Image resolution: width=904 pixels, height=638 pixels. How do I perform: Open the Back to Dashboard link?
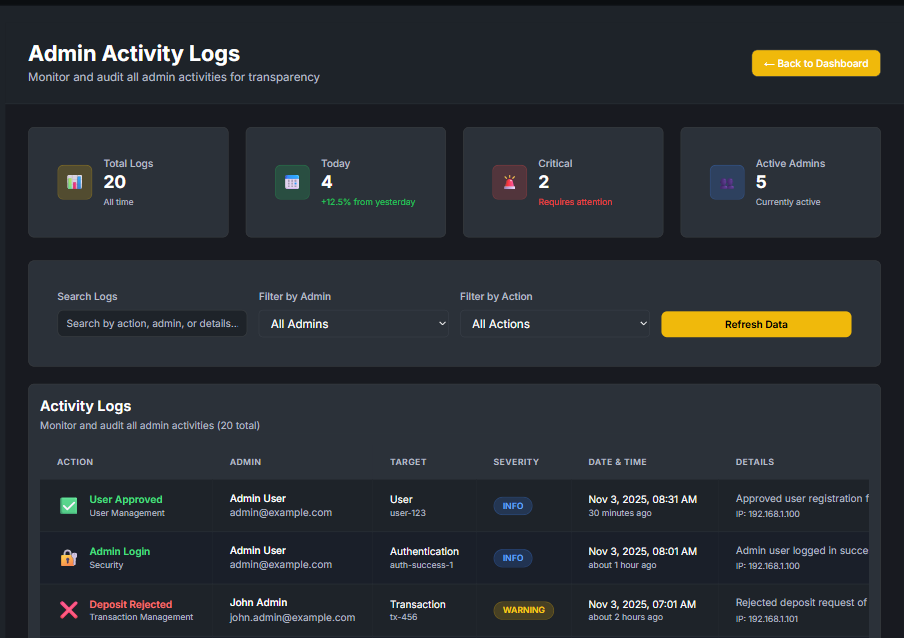[816, 63]
